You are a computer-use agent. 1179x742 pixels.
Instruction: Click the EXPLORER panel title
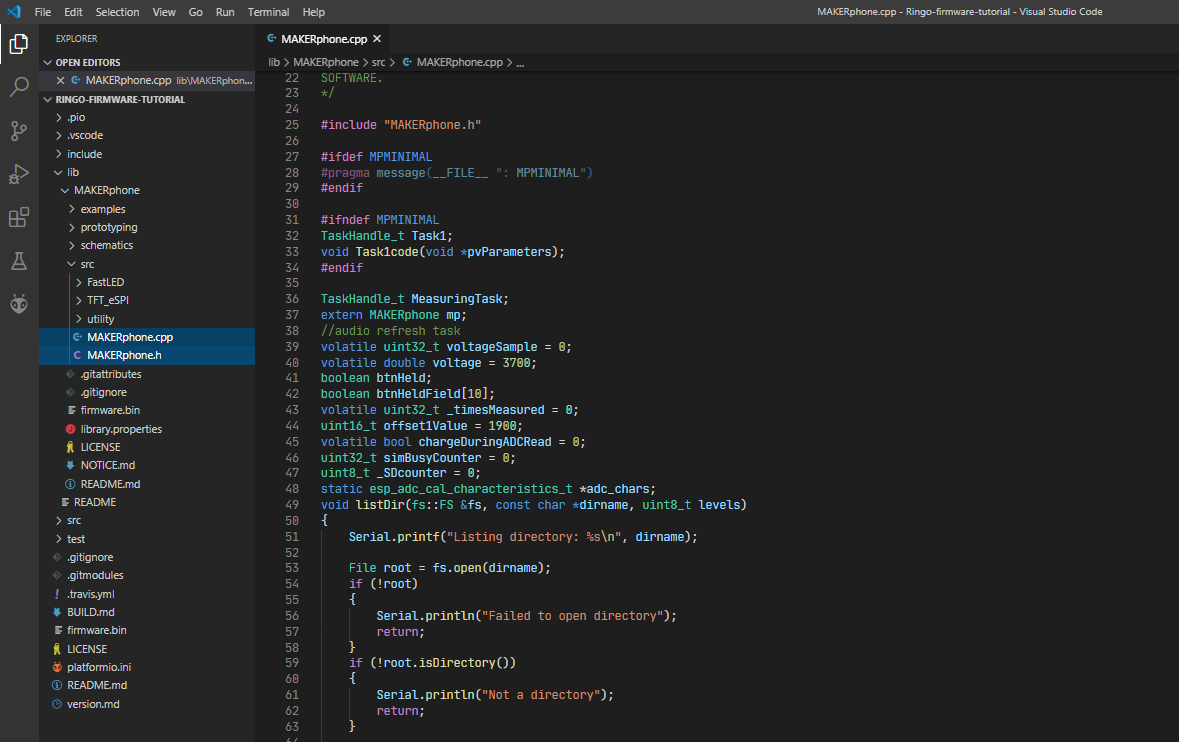point(77,38)
